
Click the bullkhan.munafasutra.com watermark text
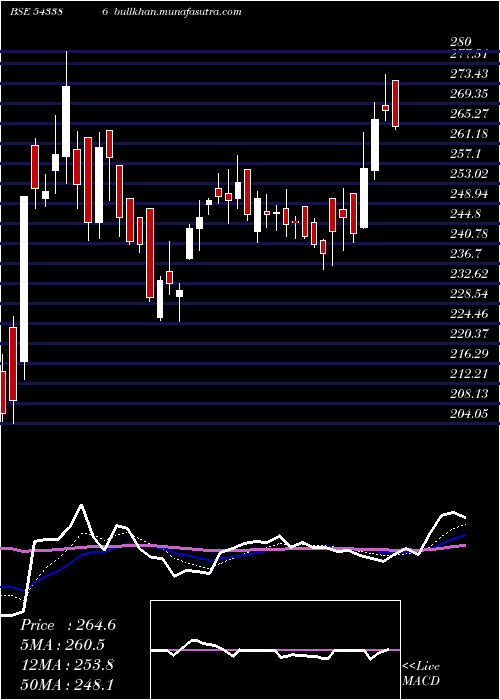pos(178,12)
